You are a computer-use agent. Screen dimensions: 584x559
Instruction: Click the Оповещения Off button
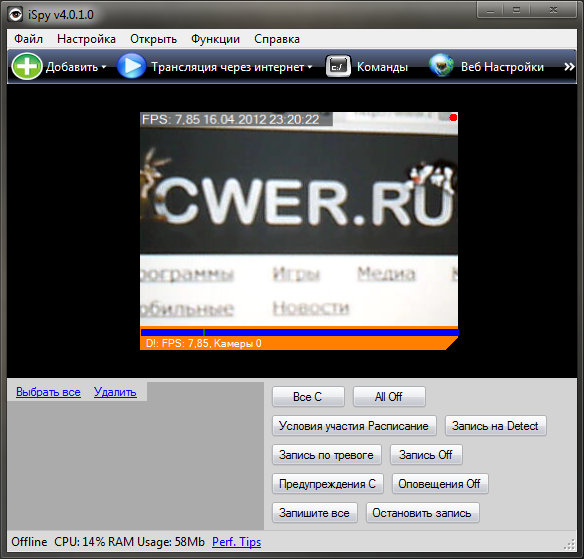tap(440, 484)
